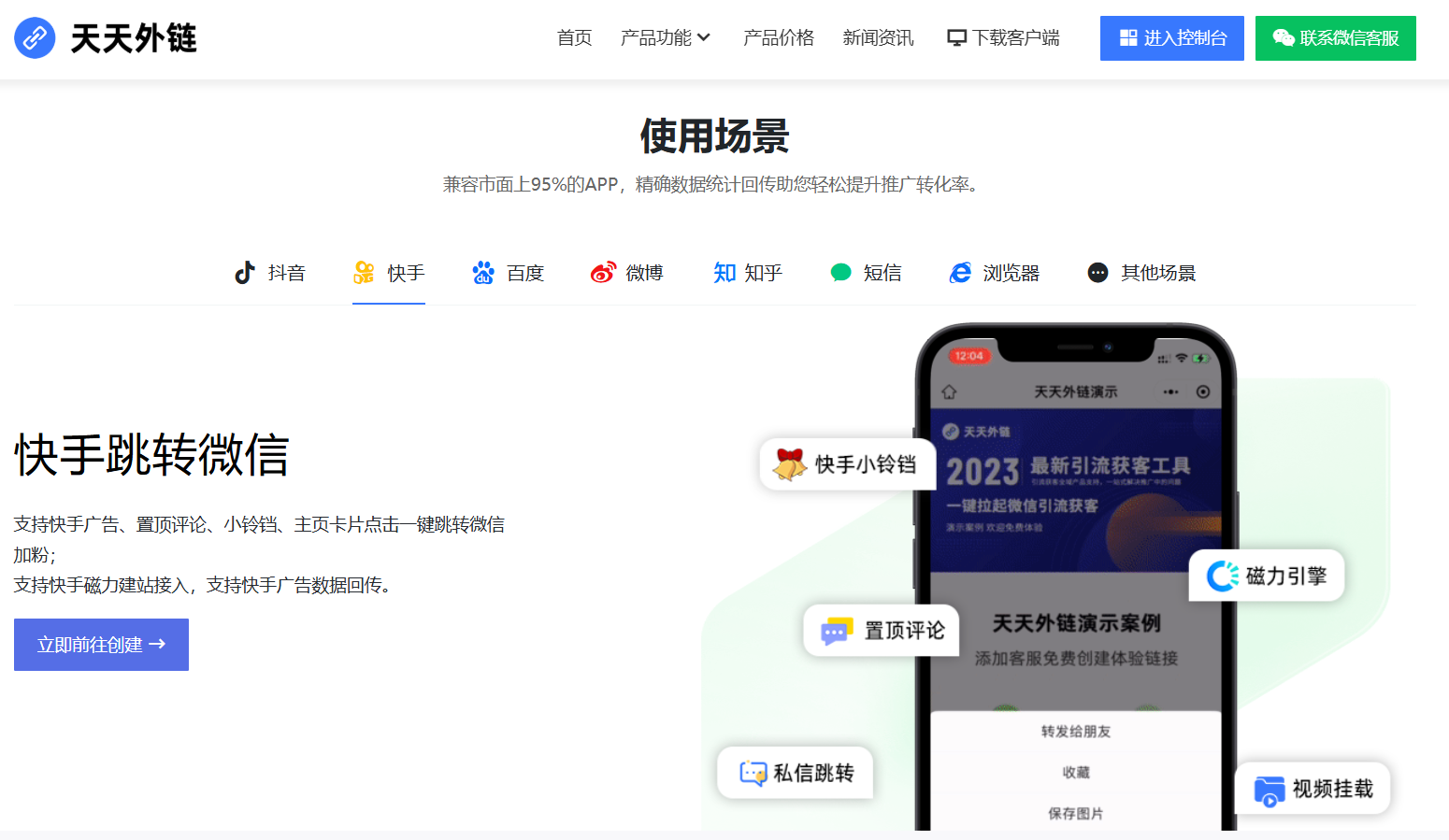Click 下载客户端 download link
Viewport: 1449px width, 840px height.
click(x=1003, y=38)
